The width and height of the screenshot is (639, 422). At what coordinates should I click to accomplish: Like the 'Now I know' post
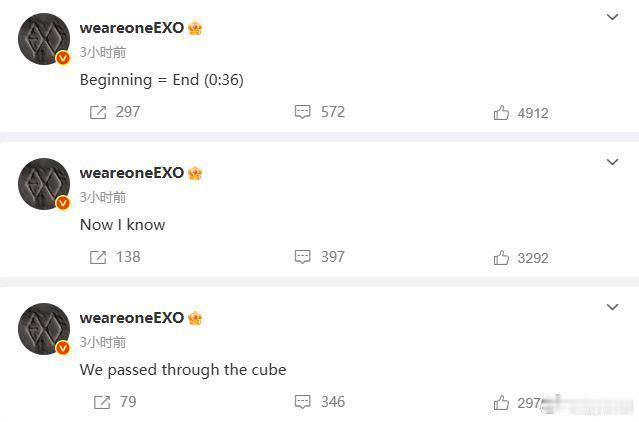tap(501, 258)
